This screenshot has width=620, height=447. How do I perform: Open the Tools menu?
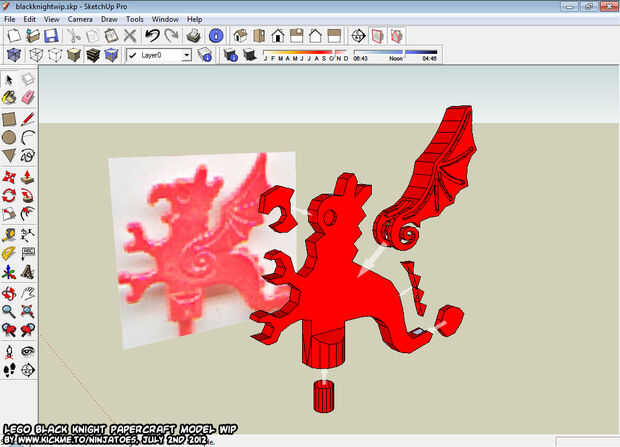(135, 19)
